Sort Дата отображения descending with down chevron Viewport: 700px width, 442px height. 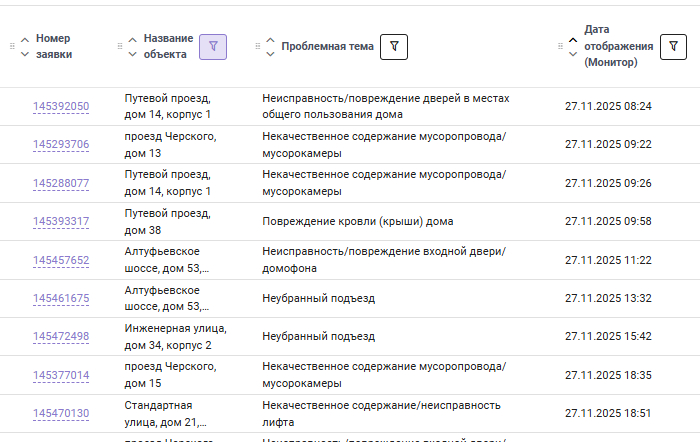573,54
